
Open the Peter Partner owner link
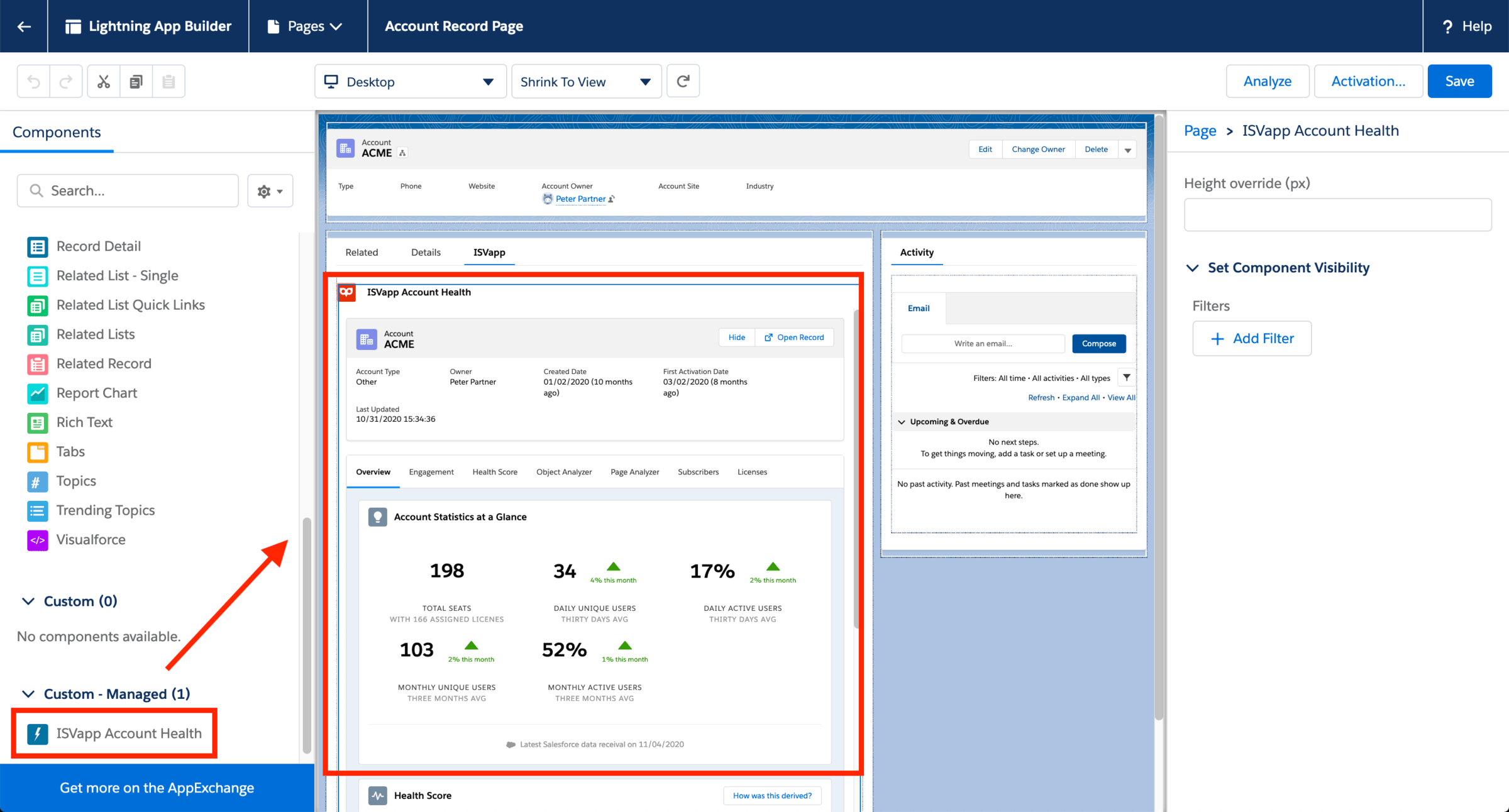click(580, 199)
